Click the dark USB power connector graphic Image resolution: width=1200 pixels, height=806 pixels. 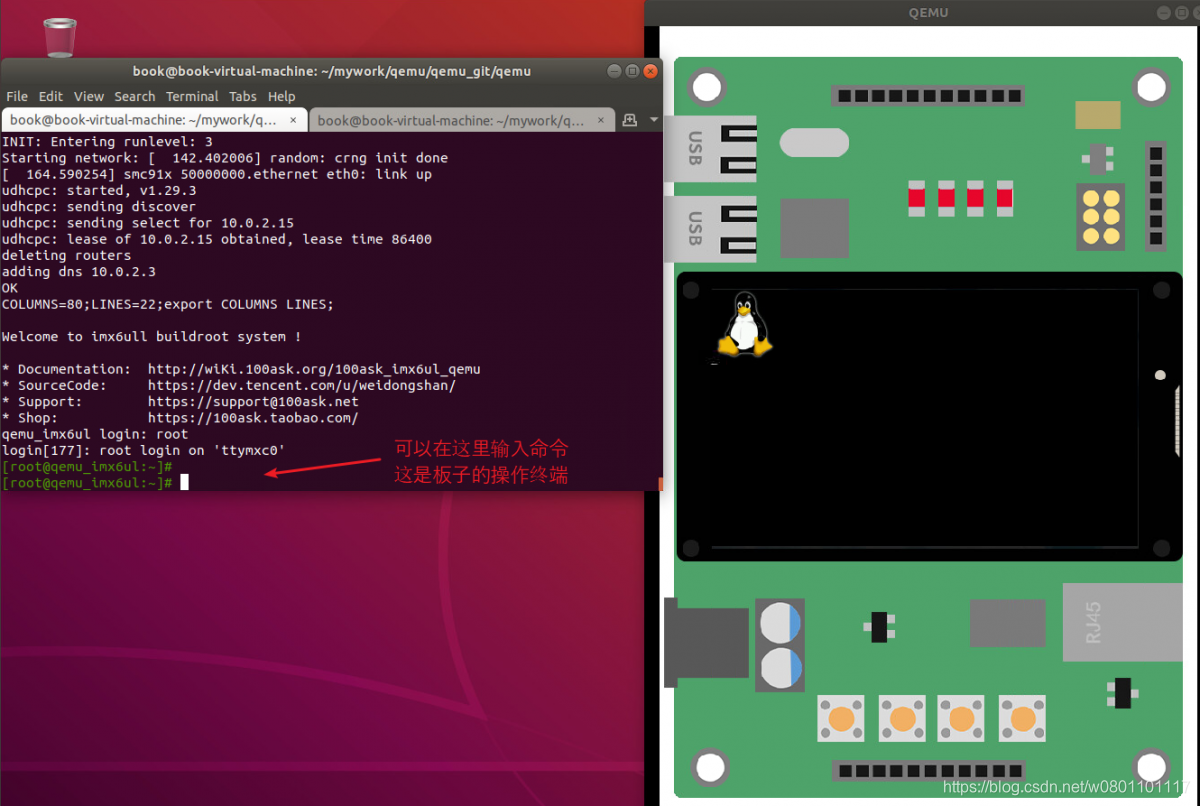tap(706, 643)
